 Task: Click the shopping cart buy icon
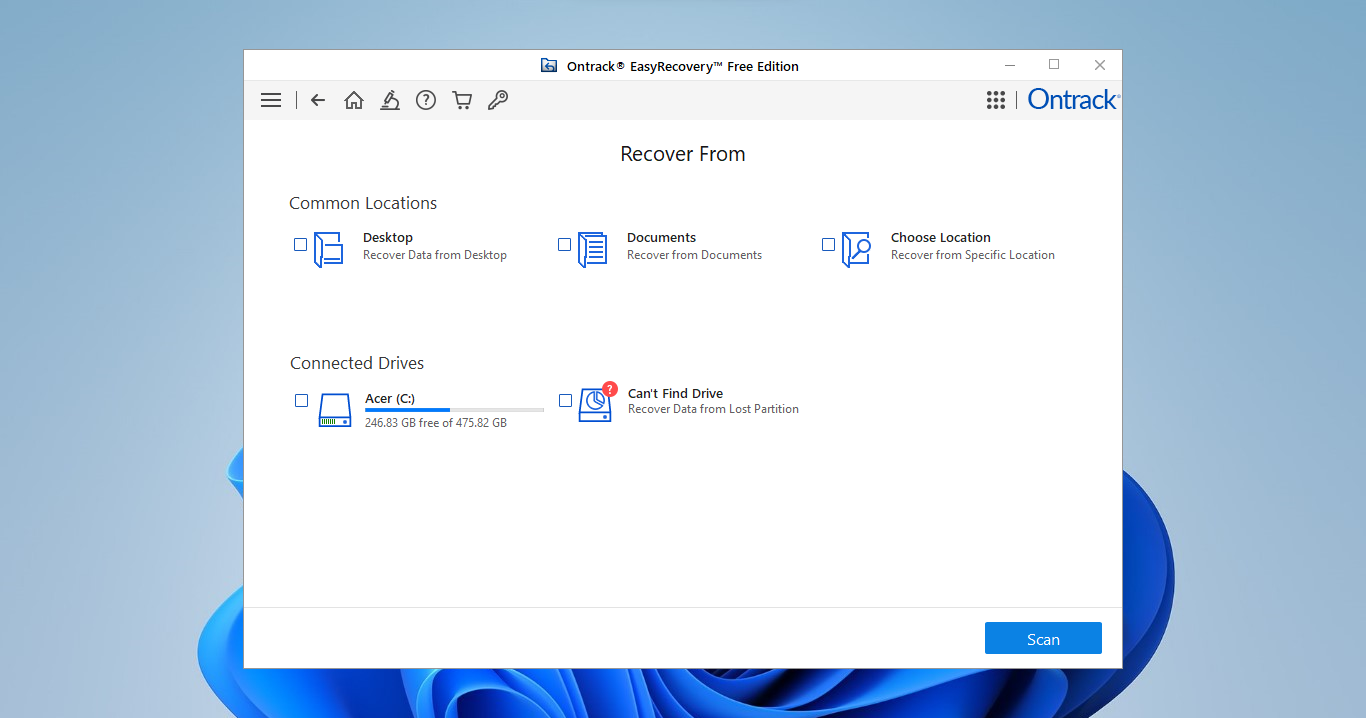click(x=462, y=100)
